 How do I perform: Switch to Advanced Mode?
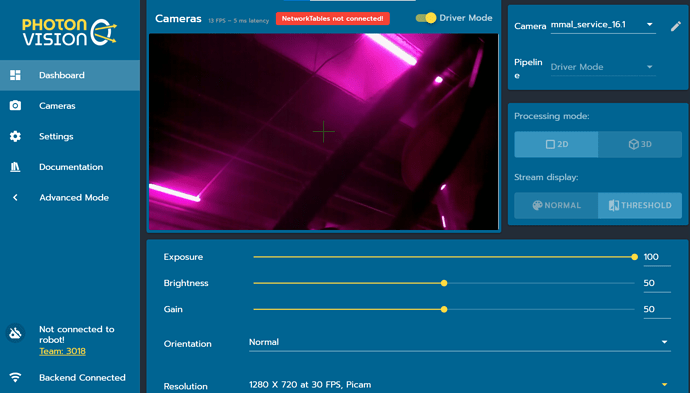click(70, 198)
